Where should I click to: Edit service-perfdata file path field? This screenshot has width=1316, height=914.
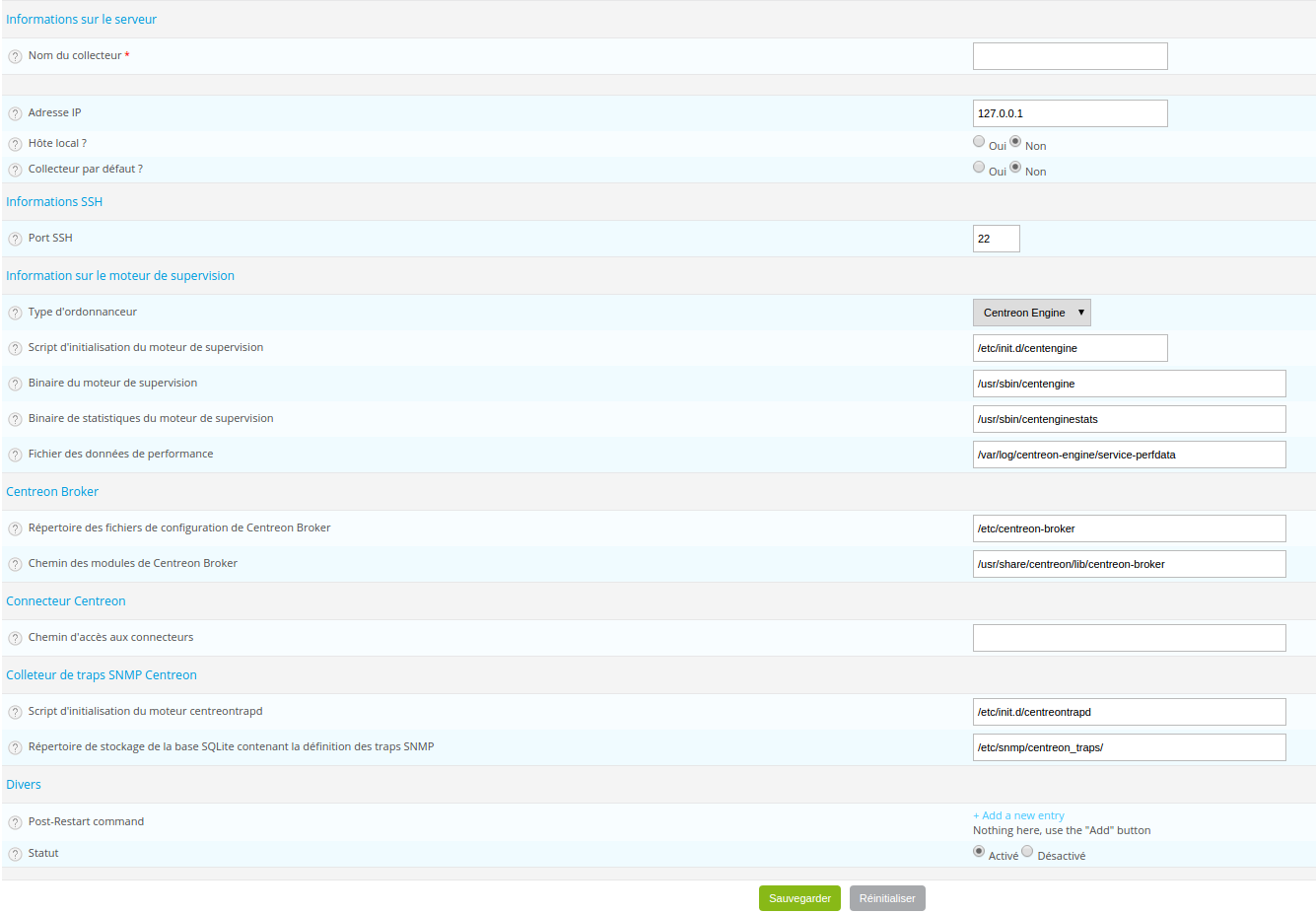click(1129, 455)
